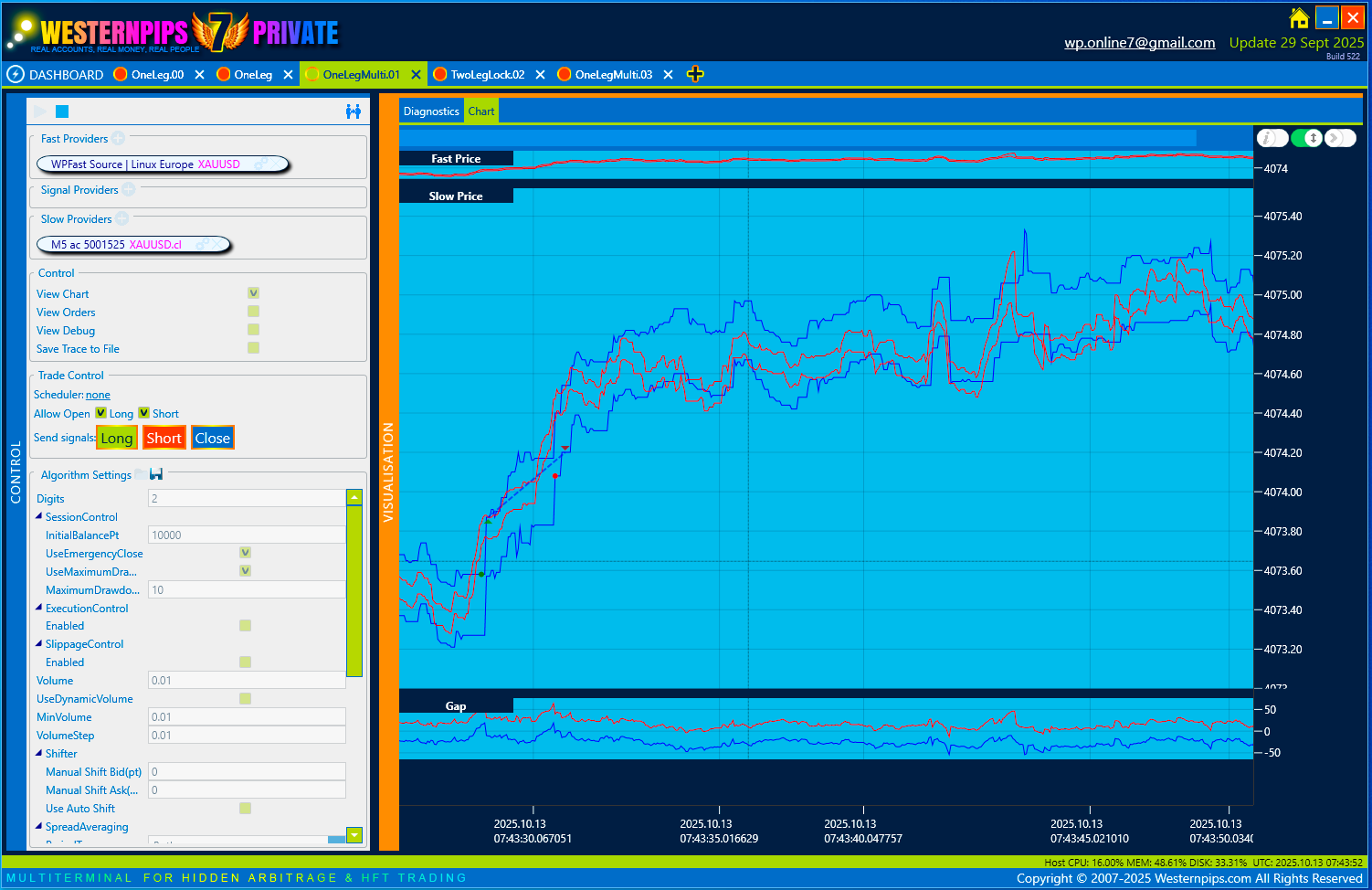Add a new Slow Provider with plus icon
This screenshot has width=1372, height=890.
tap(121, 219)
